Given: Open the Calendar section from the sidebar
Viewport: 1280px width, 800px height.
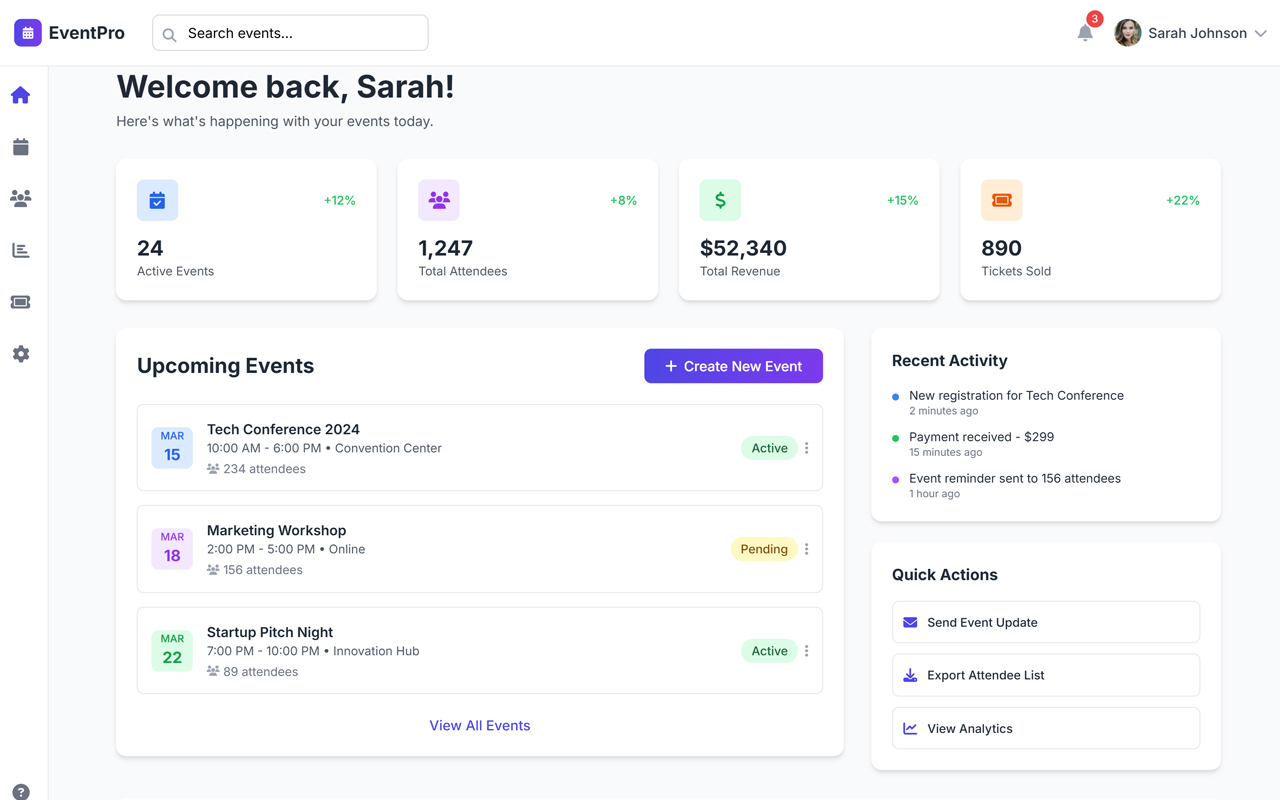Looking at the screenshot, I should (x=20, y=146).
